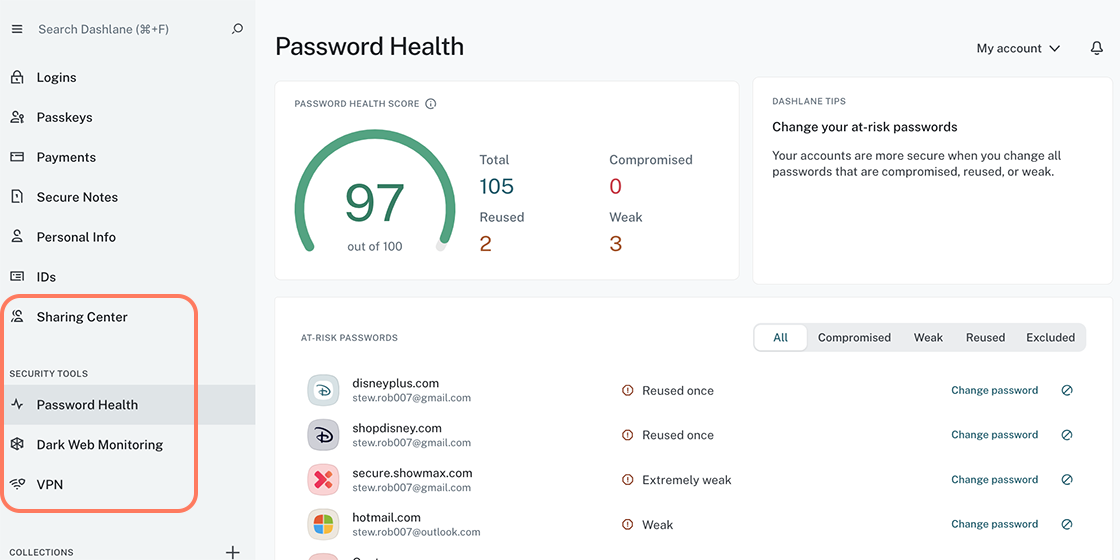Click the disneyplus.com entry name
The height and width of the screenshot is (560, 1120).
(x=396, y=384)
